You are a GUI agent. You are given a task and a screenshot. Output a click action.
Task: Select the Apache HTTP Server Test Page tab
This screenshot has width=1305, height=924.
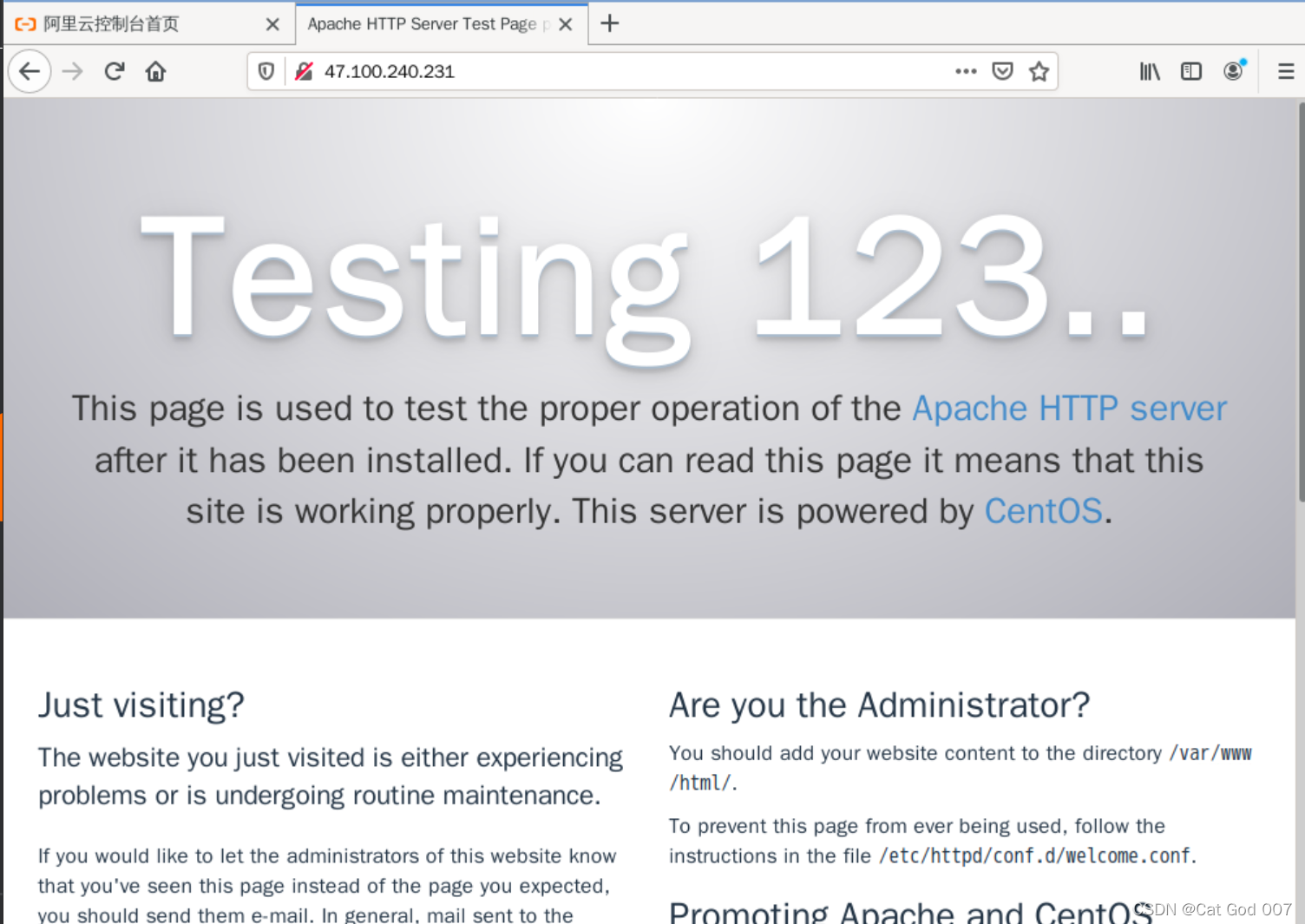click(442, 24)
